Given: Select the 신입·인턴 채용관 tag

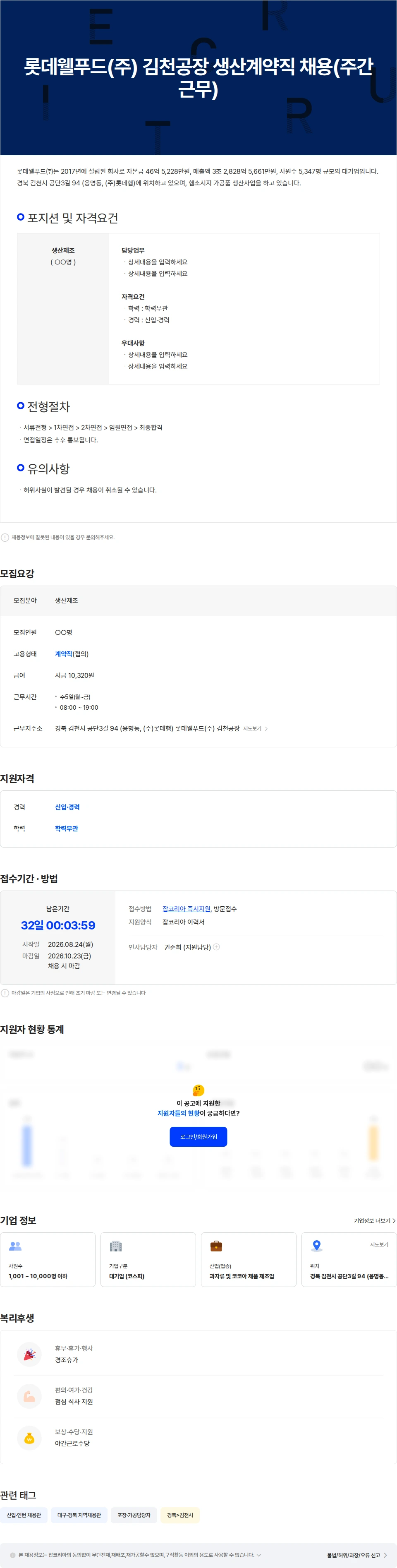Looking at the screenshot, I should (x=24, y=1515).
